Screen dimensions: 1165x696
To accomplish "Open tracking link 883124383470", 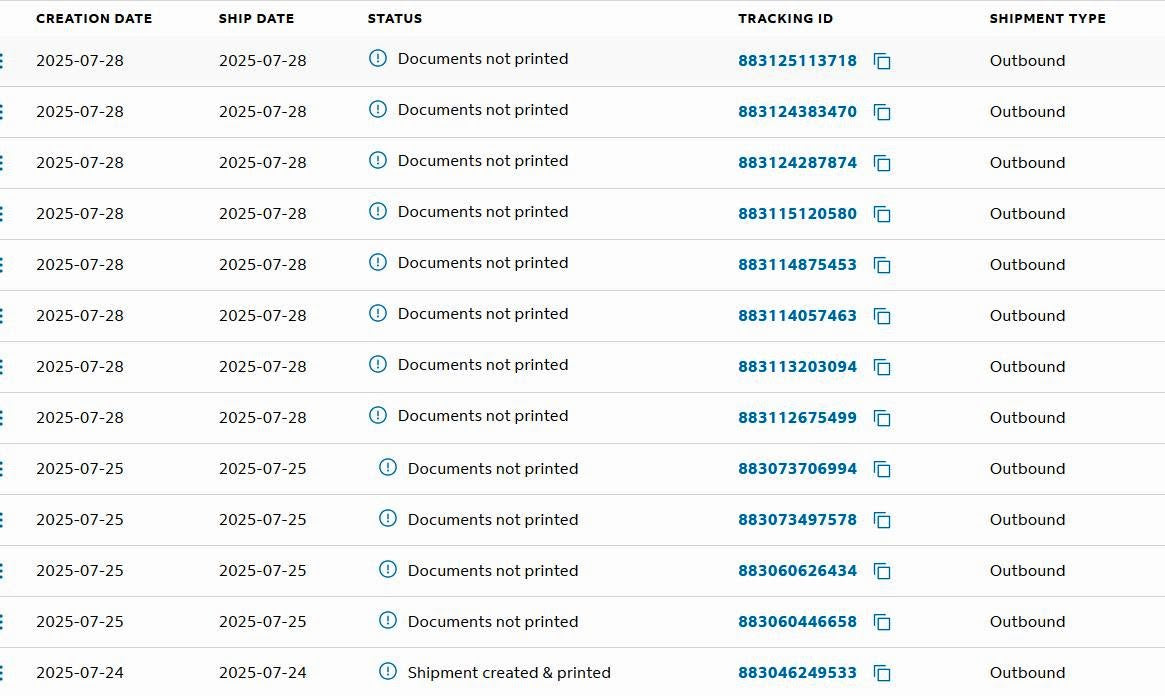I will (797, 111).
